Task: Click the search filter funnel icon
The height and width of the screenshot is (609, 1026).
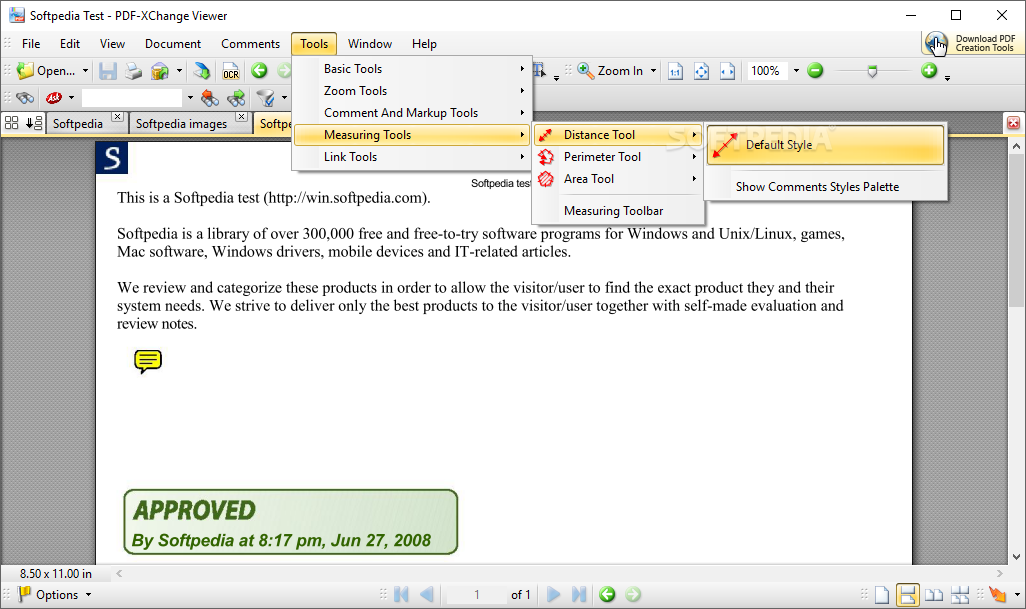Action: pyautogui.click(x=265, y=98)
